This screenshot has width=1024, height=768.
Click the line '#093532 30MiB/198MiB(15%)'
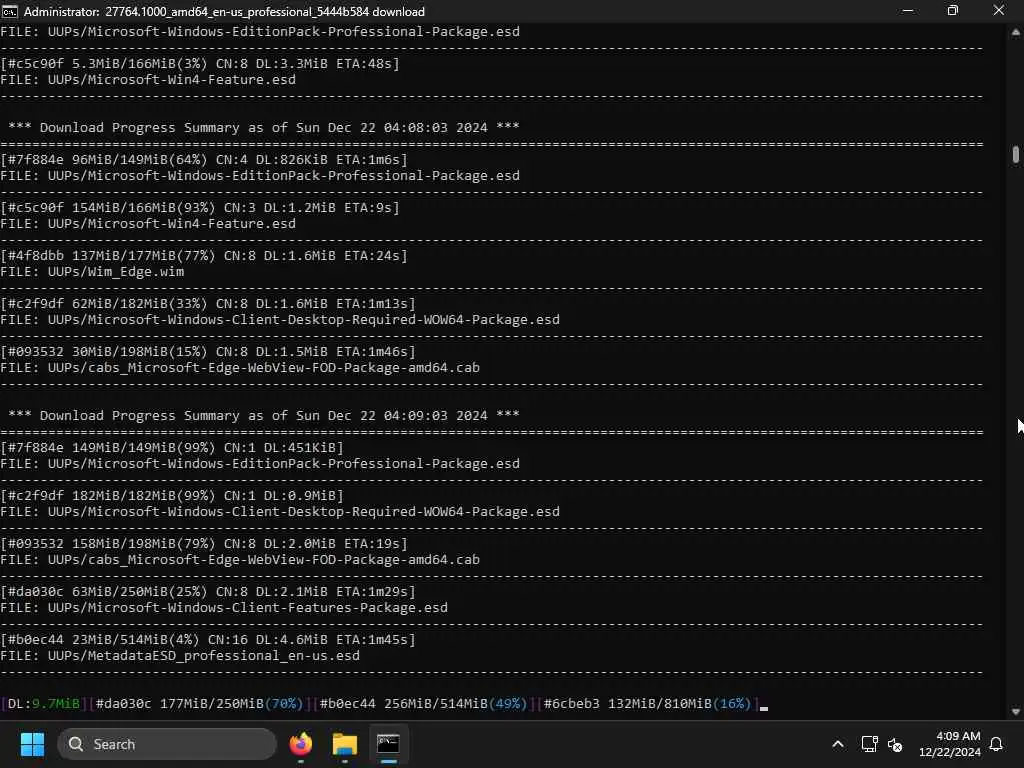tap(208, 351)
